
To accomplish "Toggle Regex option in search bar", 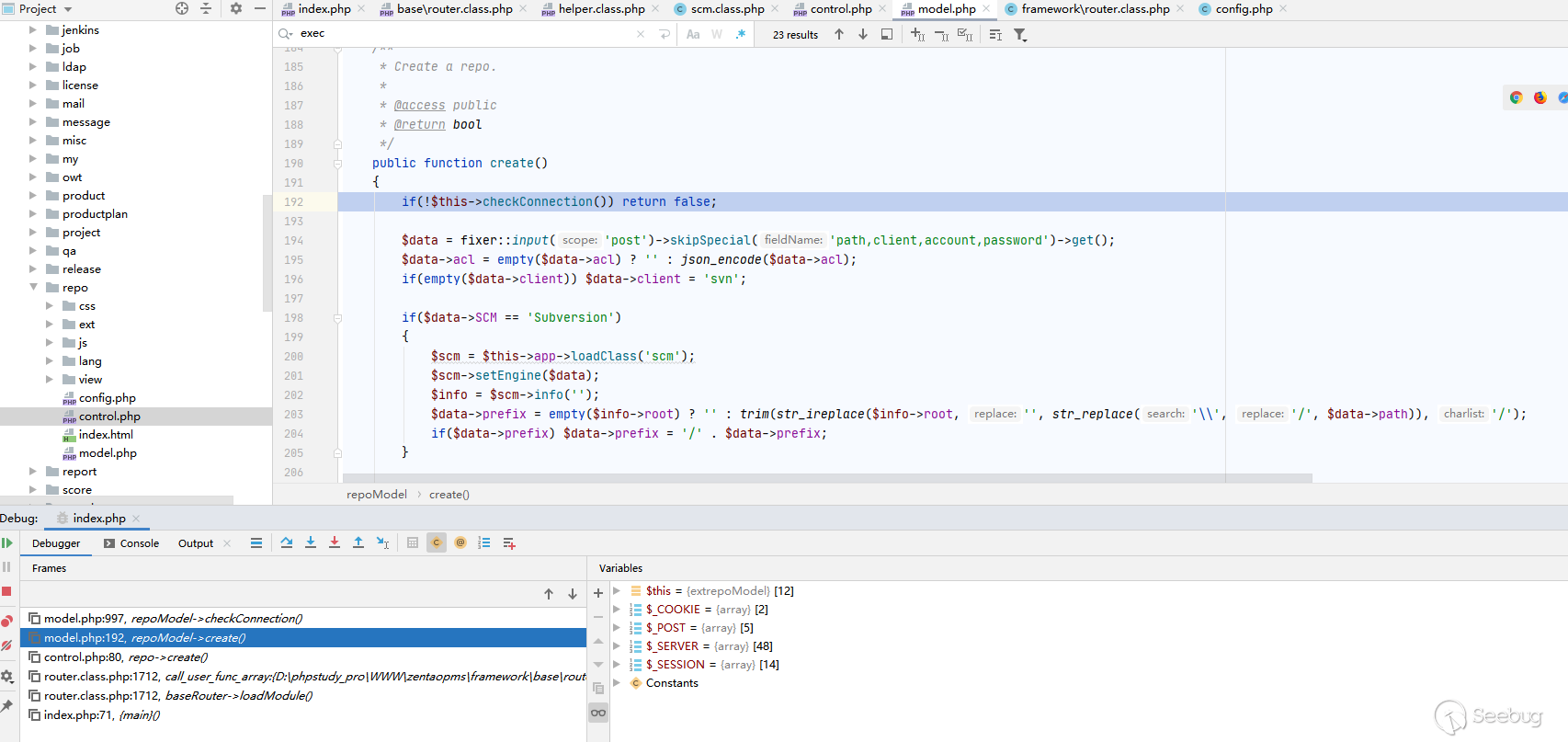I will pos(741,35).
